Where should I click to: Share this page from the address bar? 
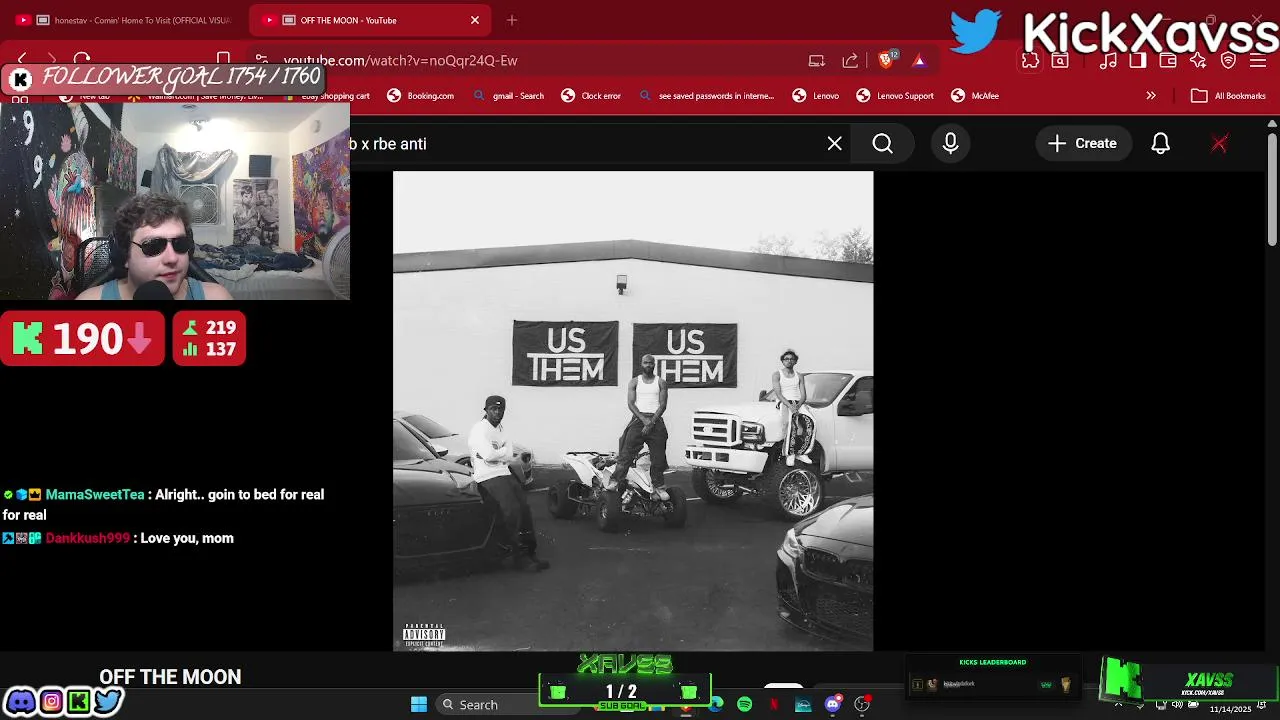[x=850, y=60]
